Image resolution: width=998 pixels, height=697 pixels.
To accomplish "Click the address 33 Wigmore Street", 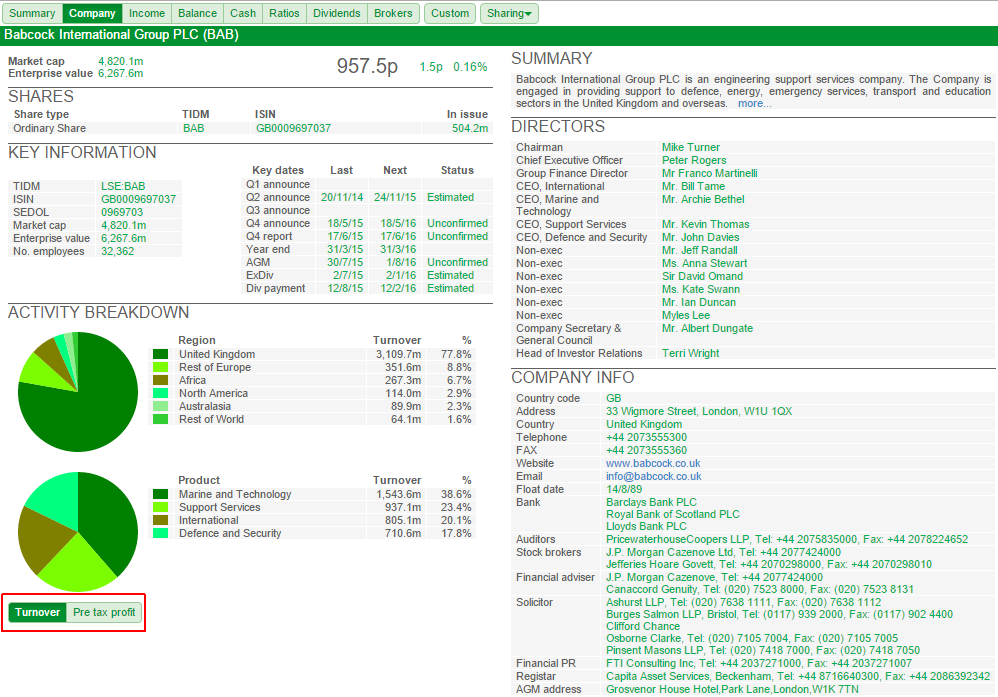I will tap(699, 412).
